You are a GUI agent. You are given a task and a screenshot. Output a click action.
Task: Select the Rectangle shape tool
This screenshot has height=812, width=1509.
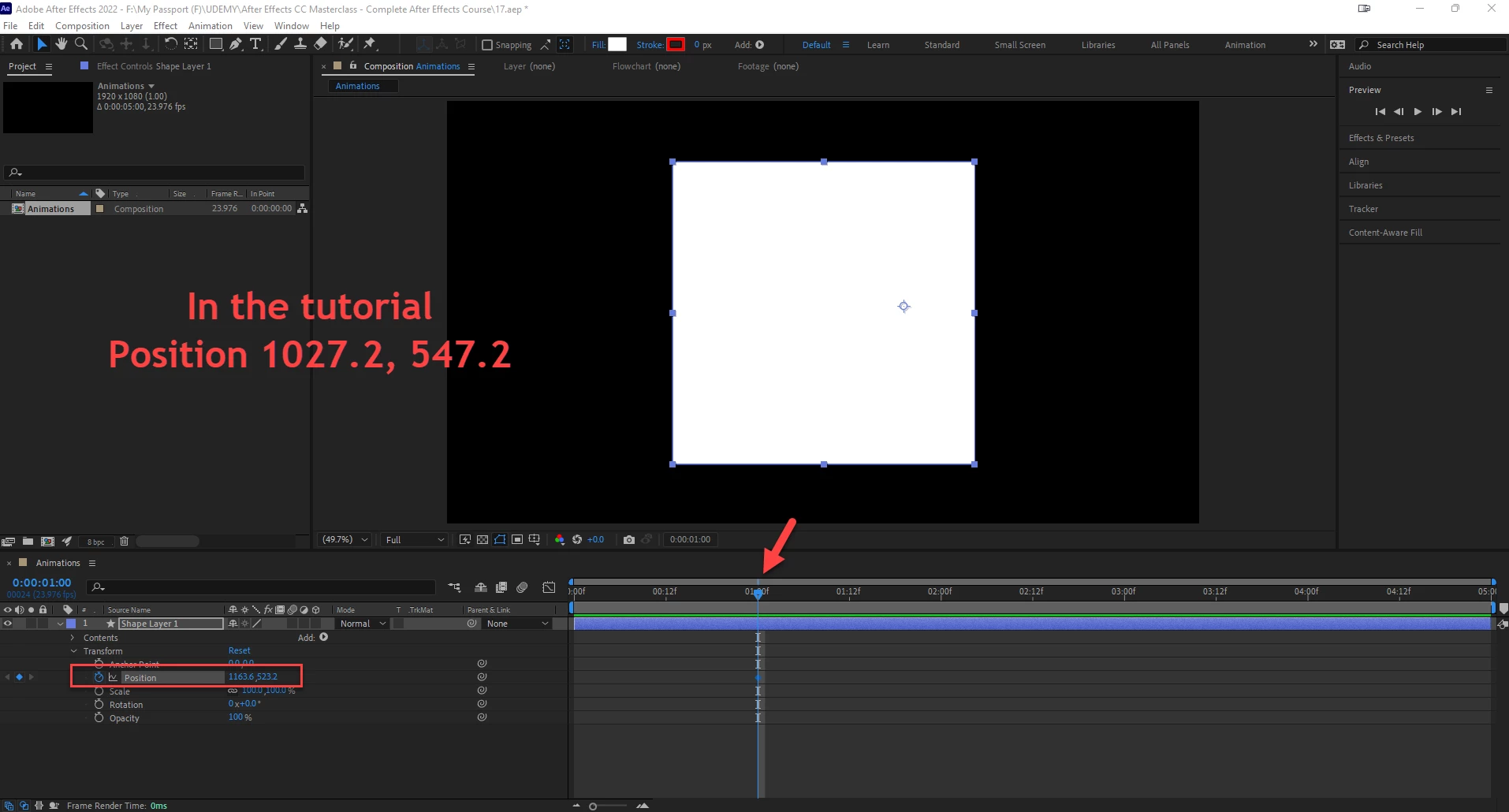tap(215, 44)
